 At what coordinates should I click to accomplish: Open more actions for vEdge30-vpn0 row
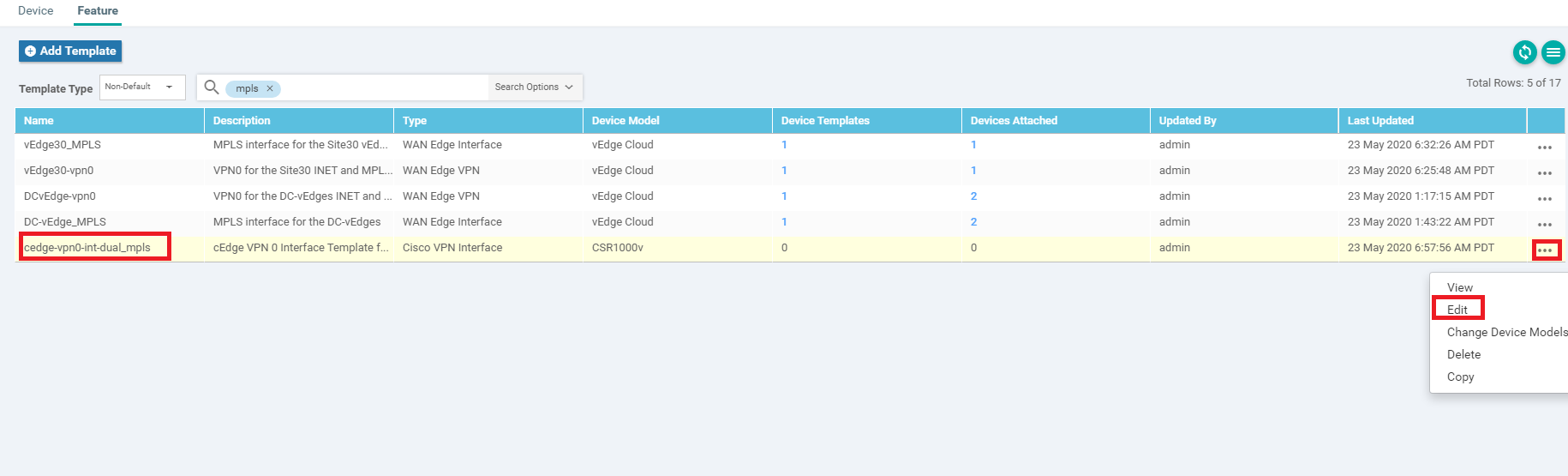coord(1545,172)
